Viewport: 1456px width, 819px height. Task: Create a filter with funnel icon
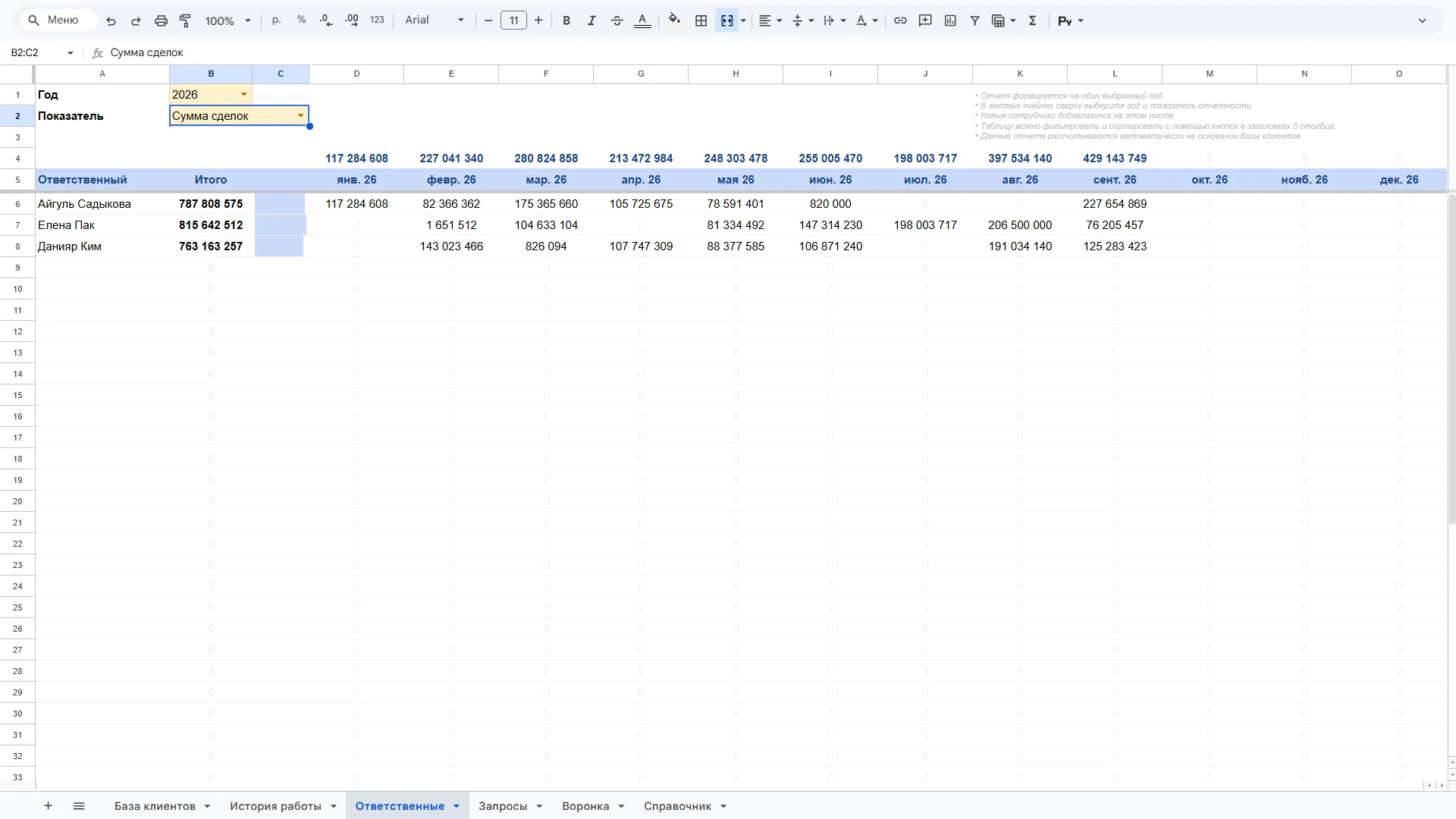pos(975,20)
